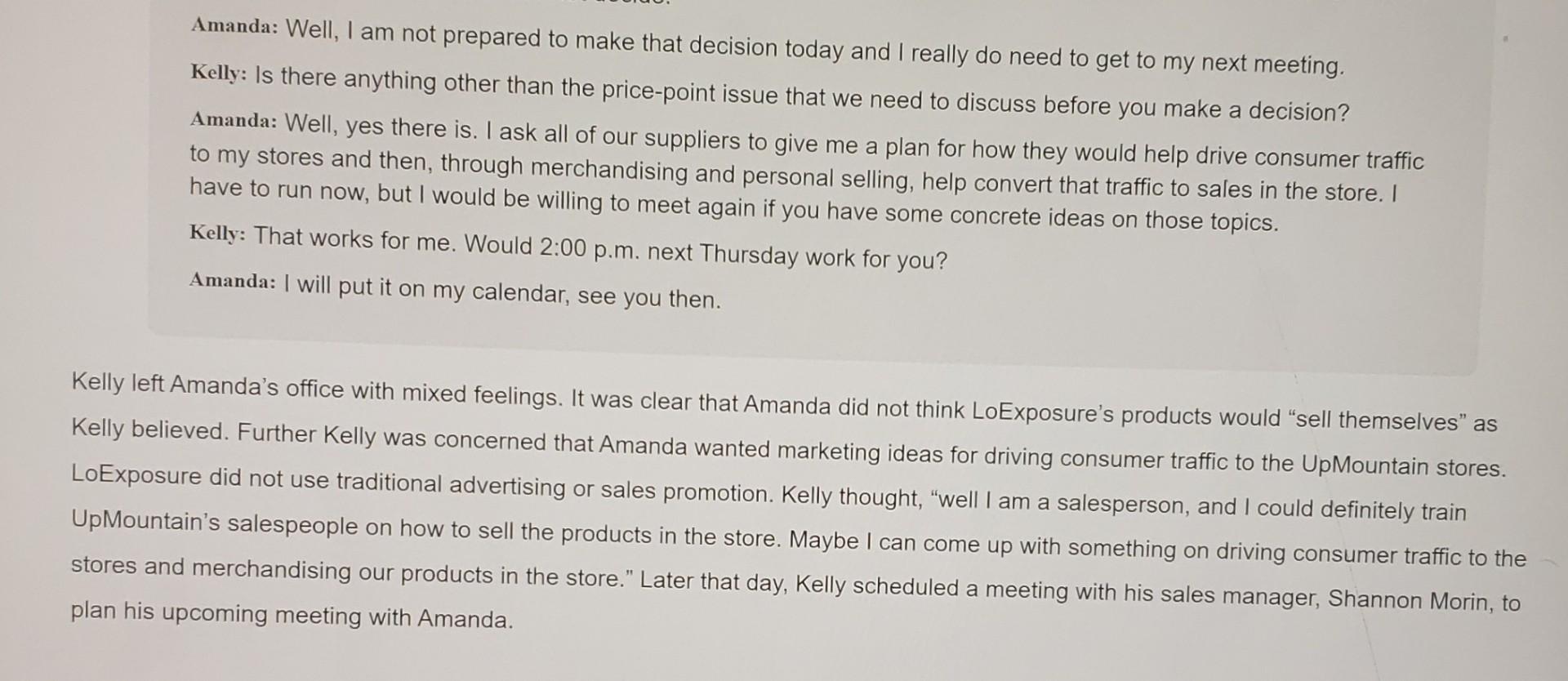Screen dimensions: 1568x681
Task: Click 'Amanda:' label before 'I will put it'
Action: (233, 281)
